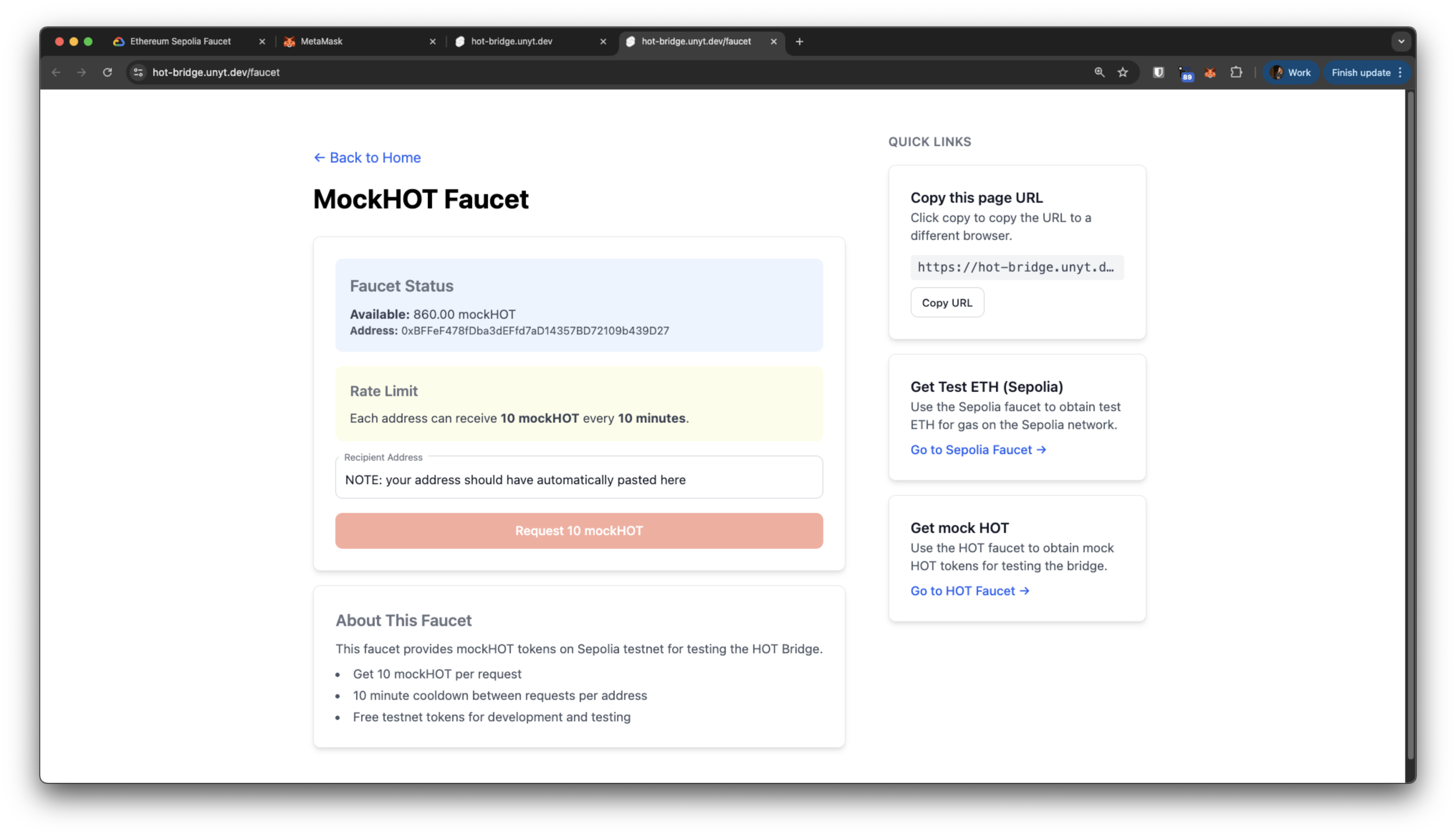This screenshot has height=836, width=1456.
Task: Click the extension icon showing badge 89
Action: pos(1186,72)
